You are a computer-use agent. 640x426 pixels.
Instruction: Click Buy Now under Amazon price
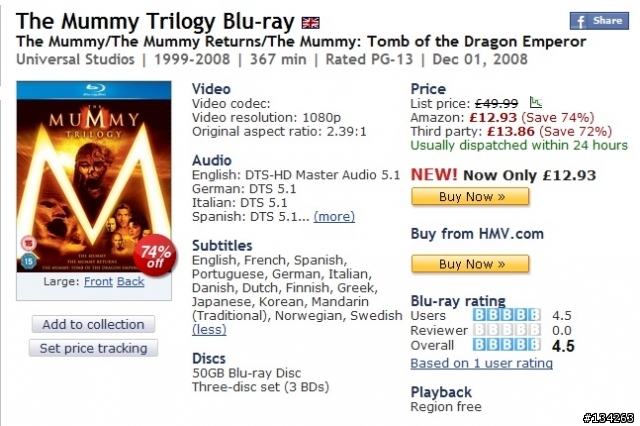470,197
